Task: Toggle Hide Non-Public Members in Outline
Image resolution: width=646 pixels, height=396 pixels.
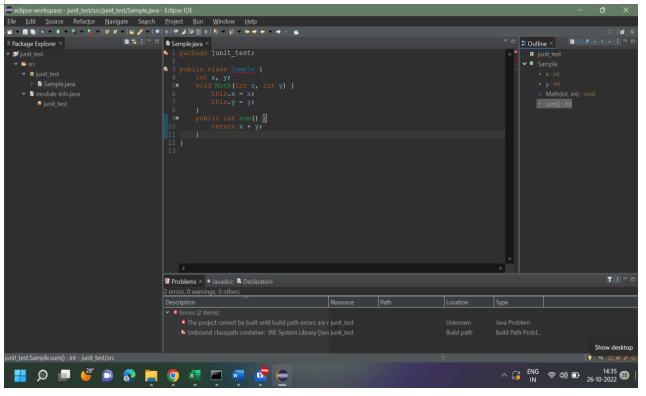Action: 602,41
